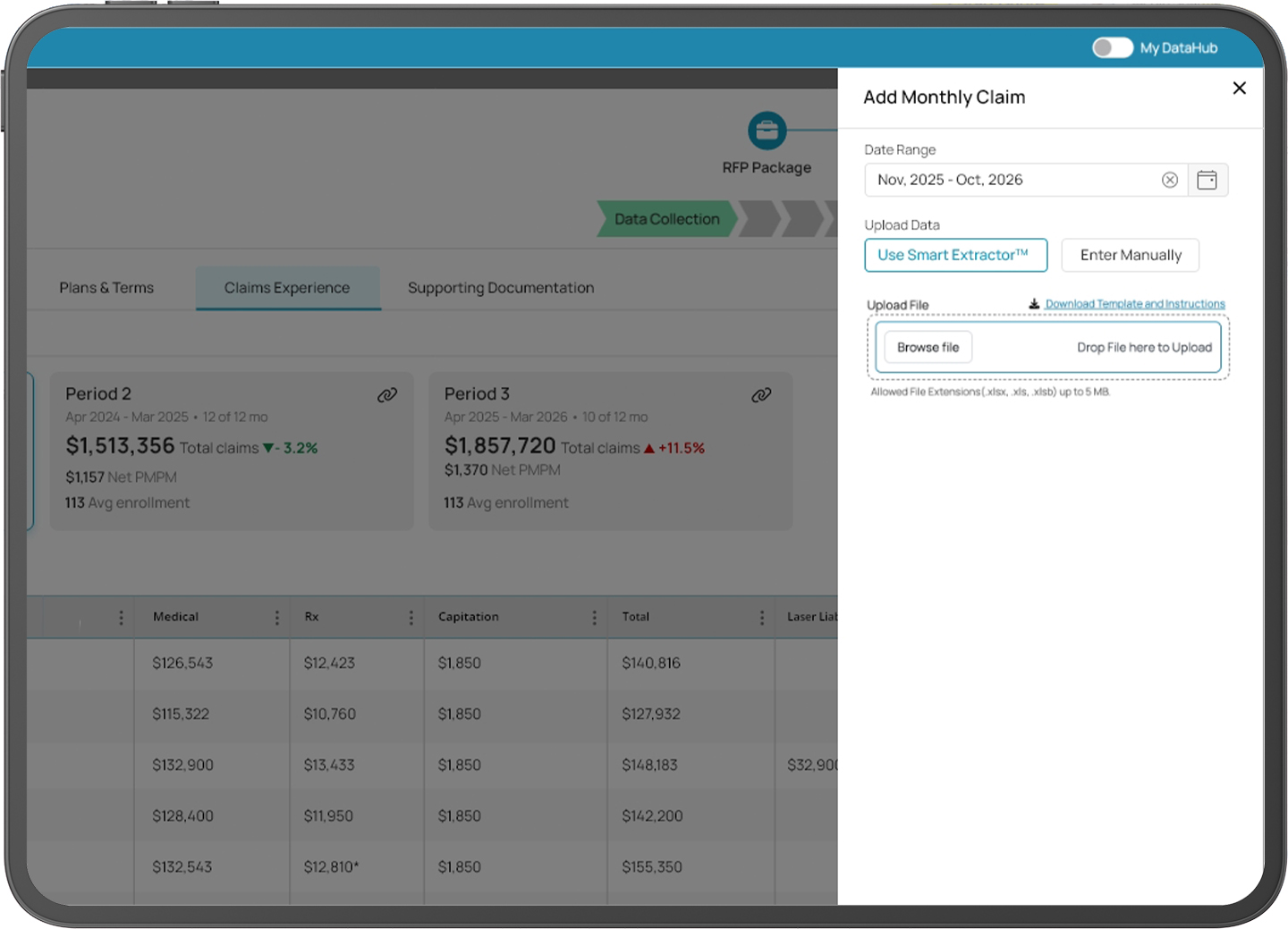Select Use Smart Extractor option
The image size is (1288, 929).
pyautogui.click(x=955, y=255)
